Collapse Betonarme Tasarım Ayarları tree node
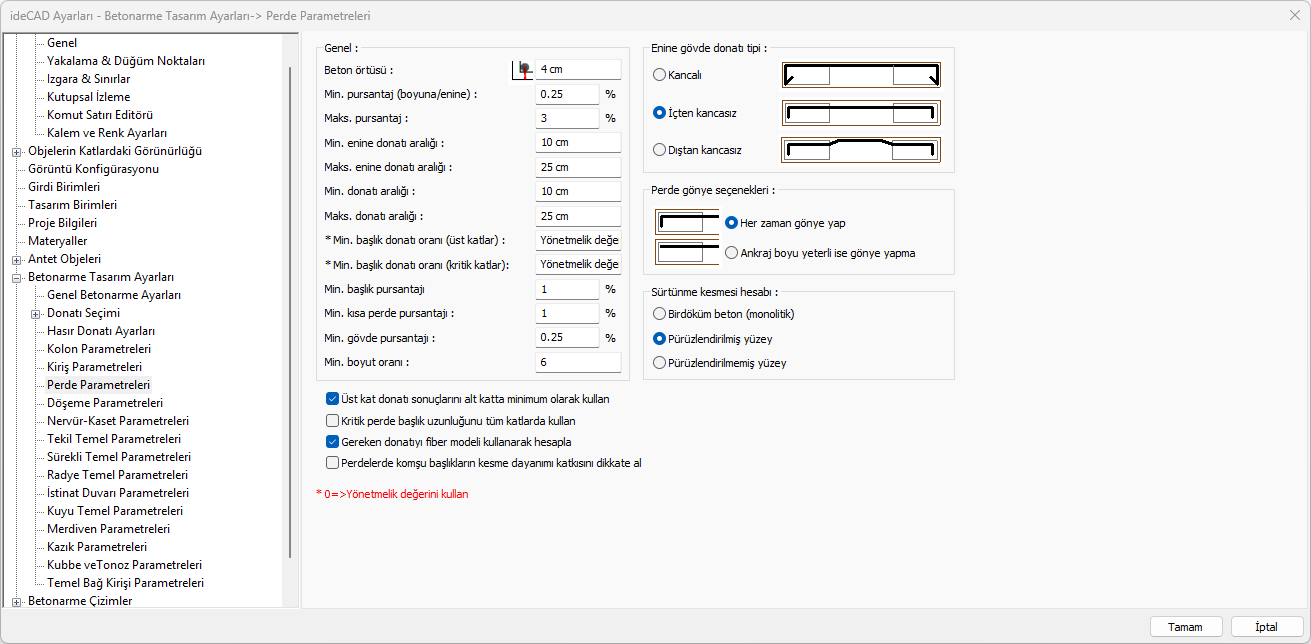The width and height of the screenshot is (1311, 644). [16, 278]
